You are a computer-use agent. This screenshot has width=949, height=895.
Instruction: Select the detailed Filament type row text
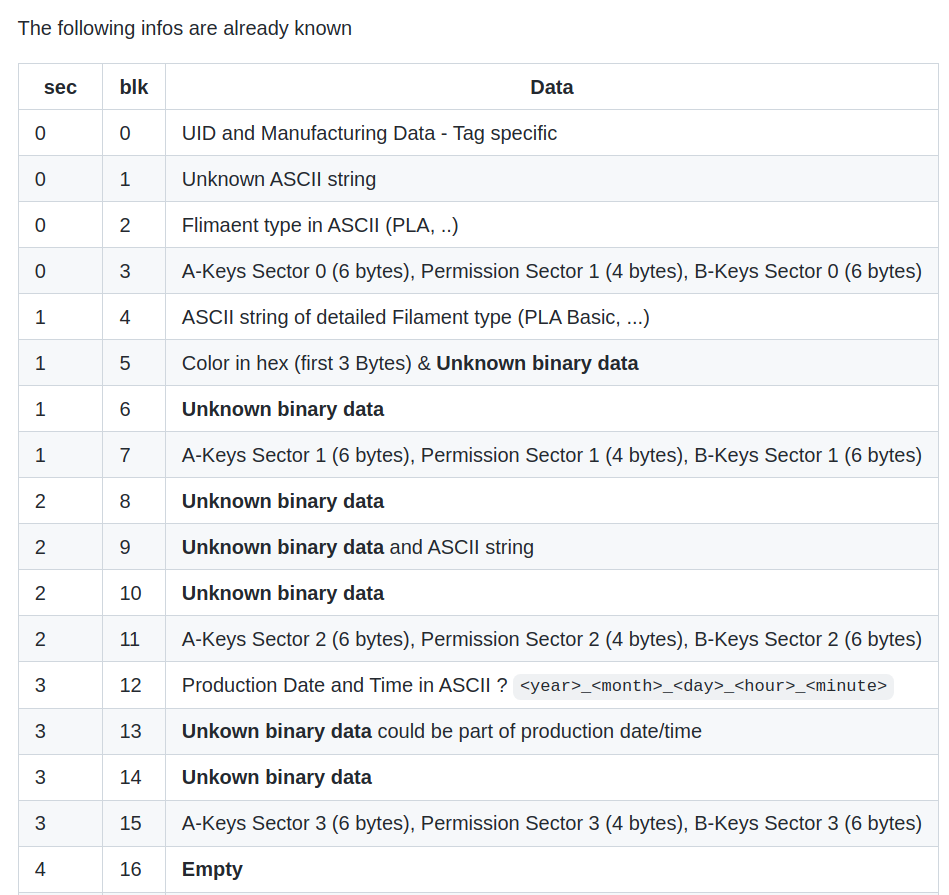(x=415, y=317)
